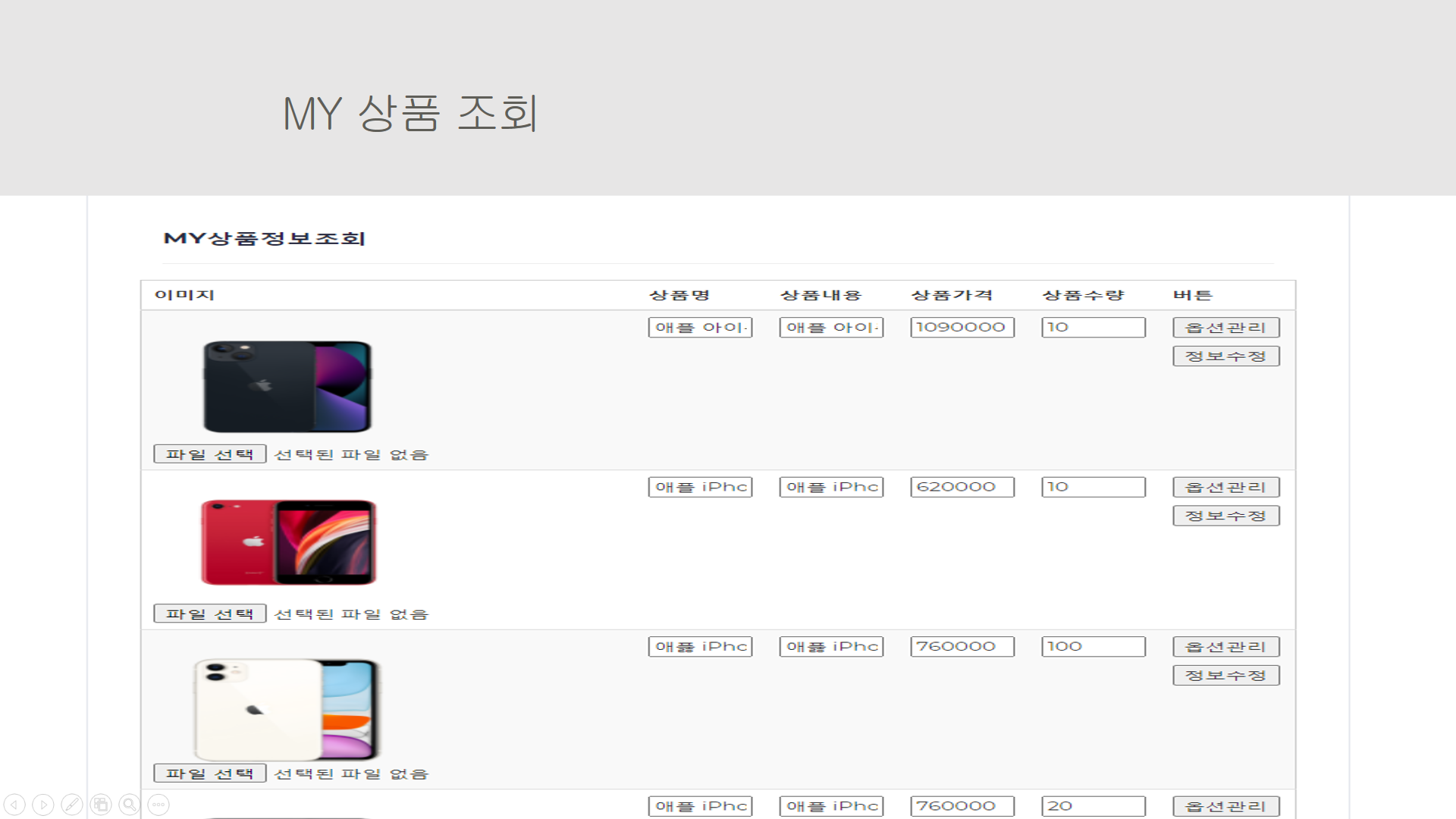Edit the 760000 price in the quantity 100 row
1456x819 pixels.
962,647
